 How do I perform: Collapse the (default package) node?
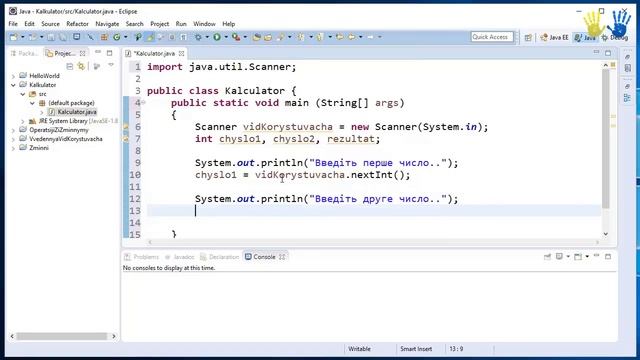coord(32,103)
